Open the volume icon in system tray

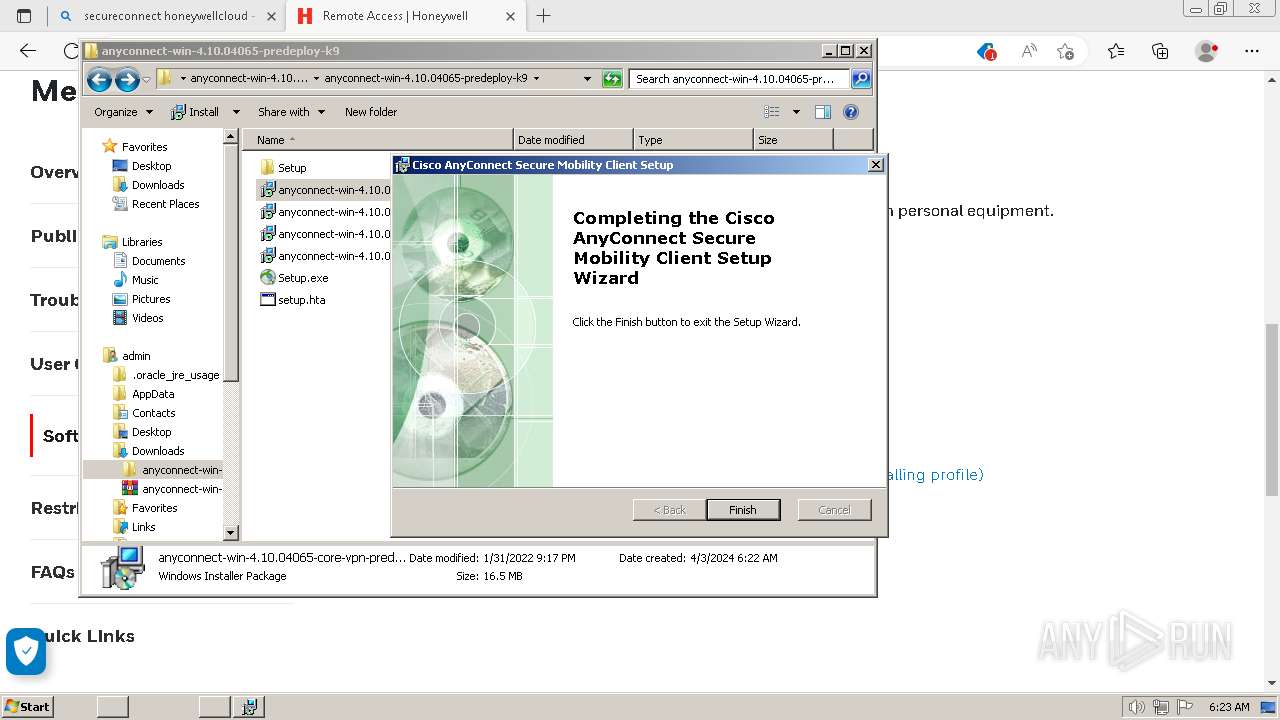[1136, 707]
